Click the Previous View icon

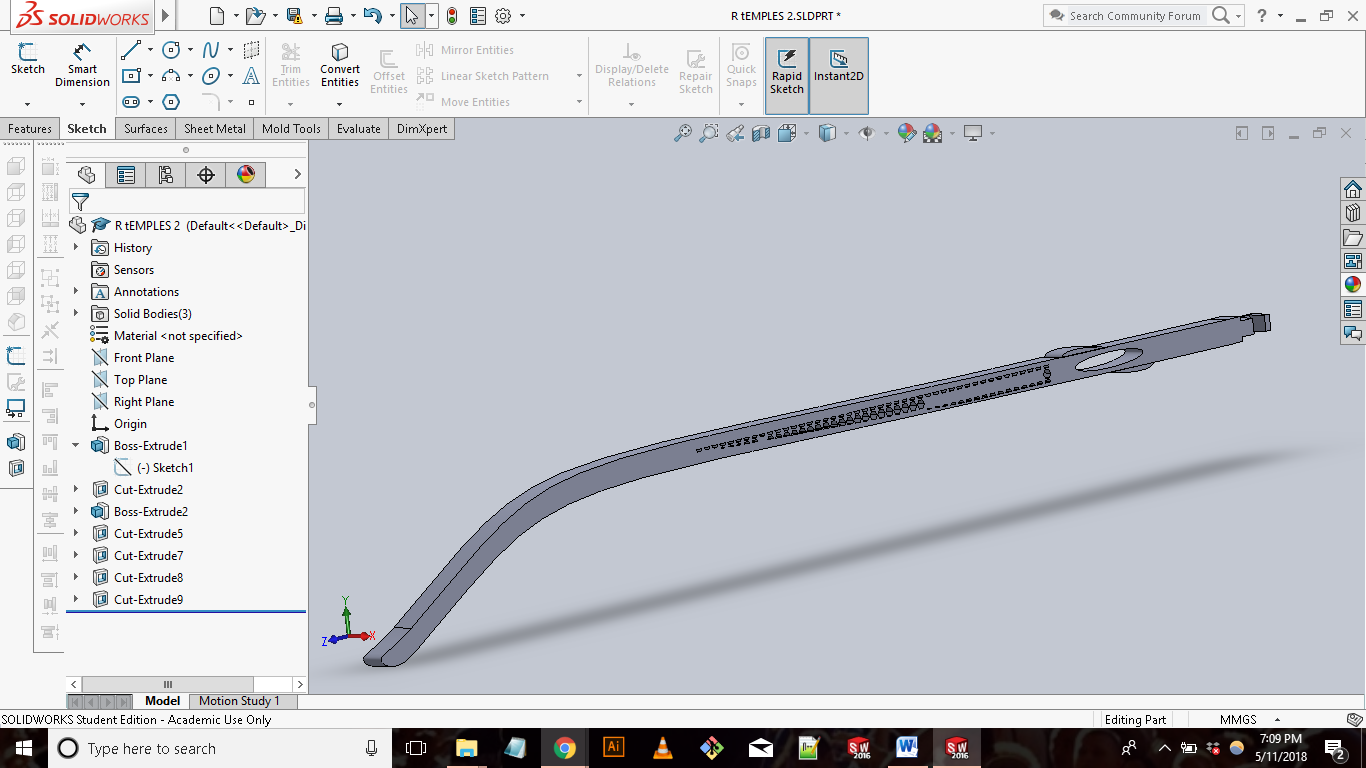pyautogui.click(x=735, y=133)
